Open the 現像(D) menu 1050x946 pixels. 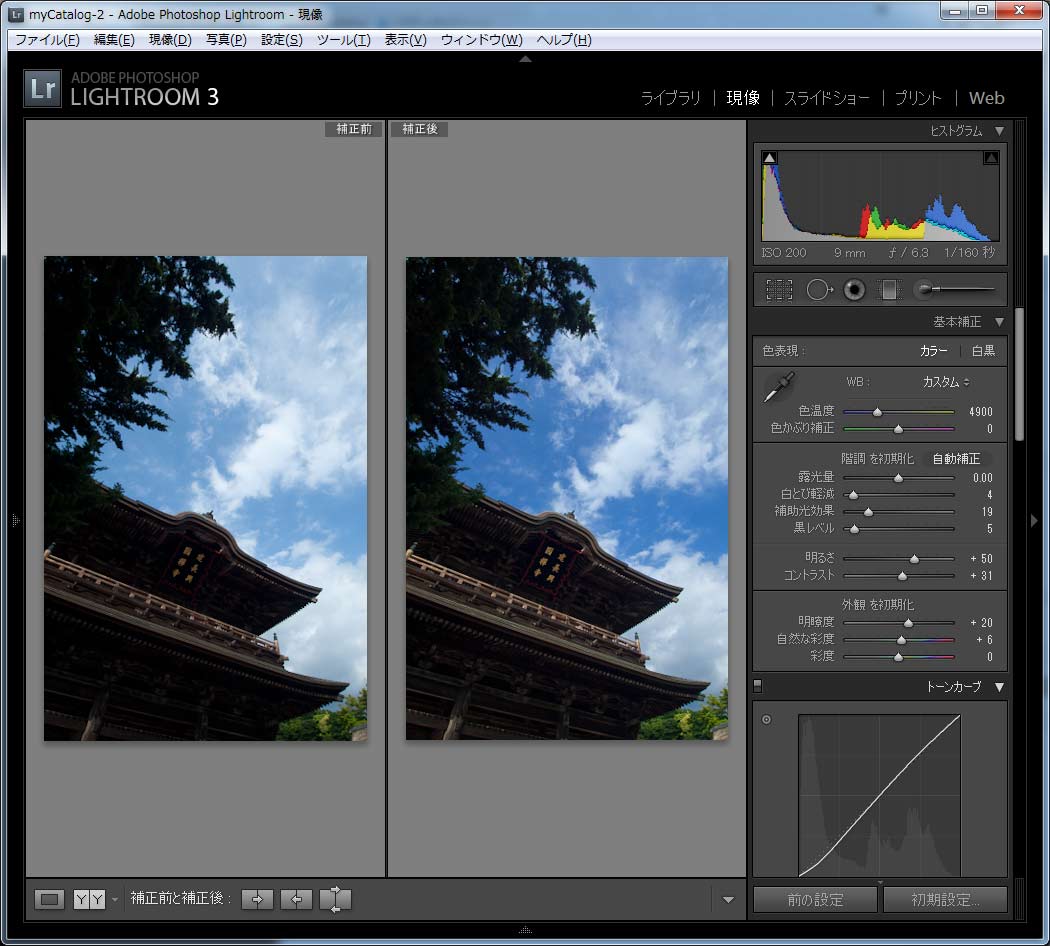pos(170,40)
